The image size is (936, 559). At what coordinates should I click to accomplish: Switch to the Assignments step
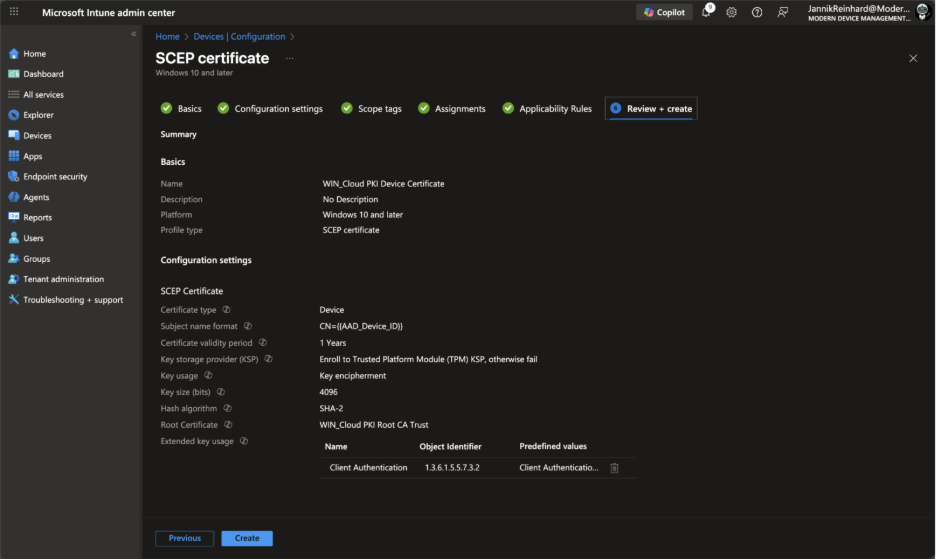pos(452,109)
